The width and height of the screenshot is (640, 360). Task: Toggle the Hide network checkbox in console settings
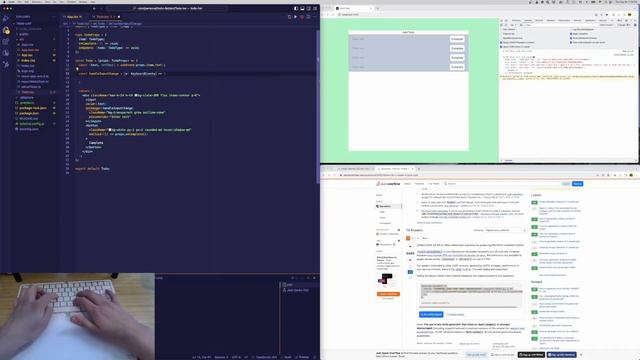(502, 29)
